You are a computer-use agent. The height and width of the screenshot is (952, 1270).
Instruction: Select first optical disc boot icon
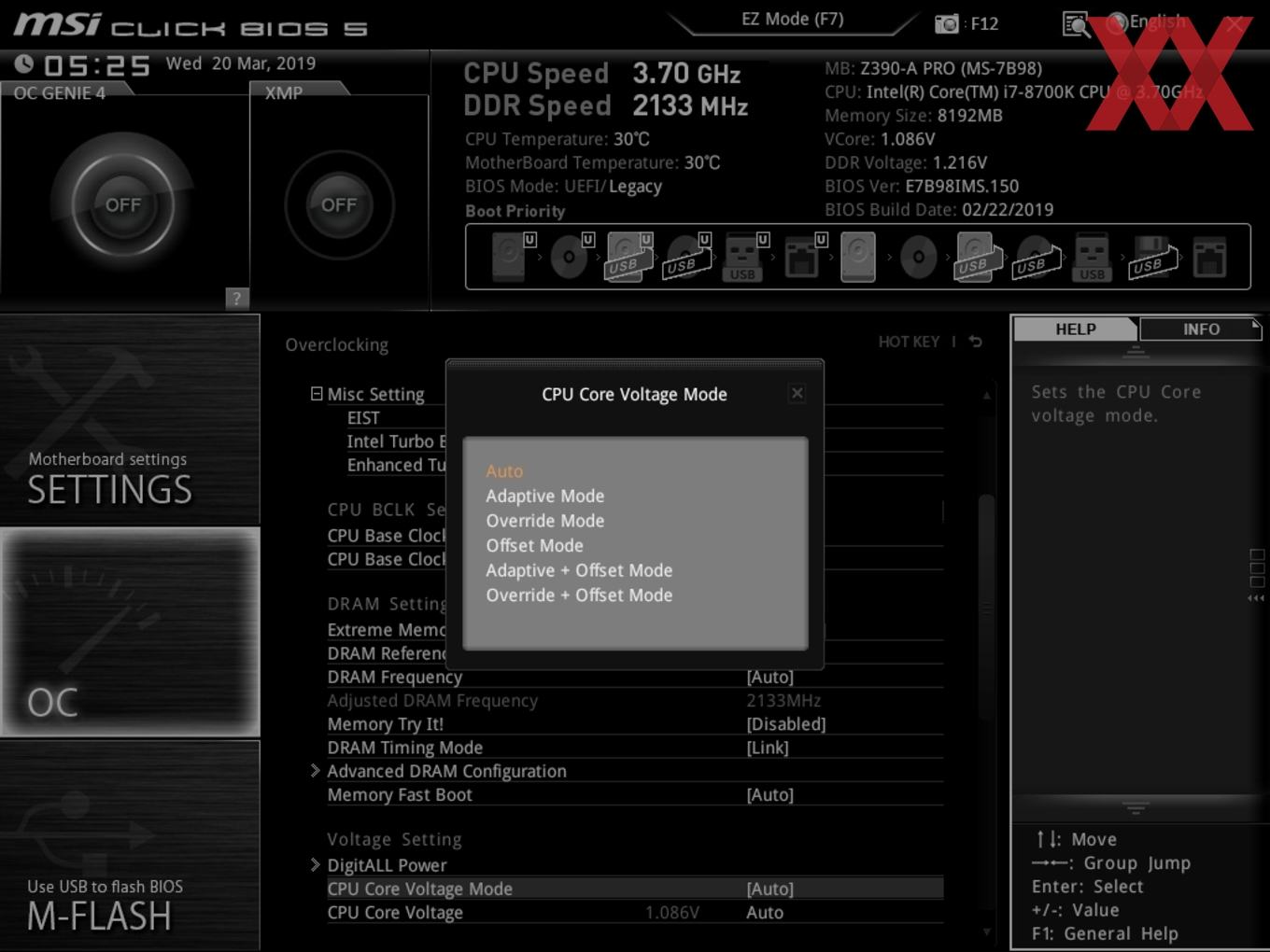tap(571, 257)
